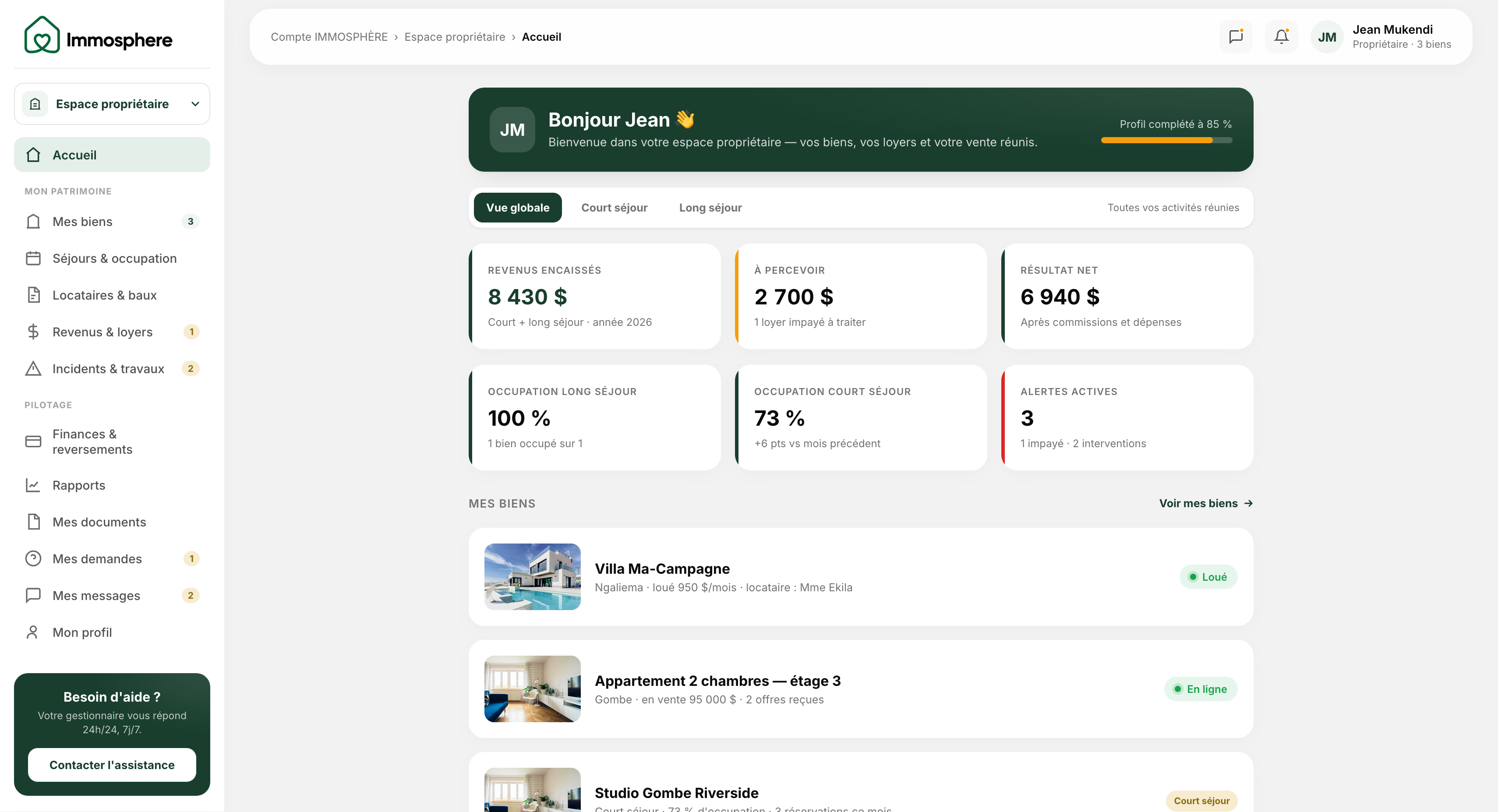Click the person icon for Mon profil

(x=33, y=632)
